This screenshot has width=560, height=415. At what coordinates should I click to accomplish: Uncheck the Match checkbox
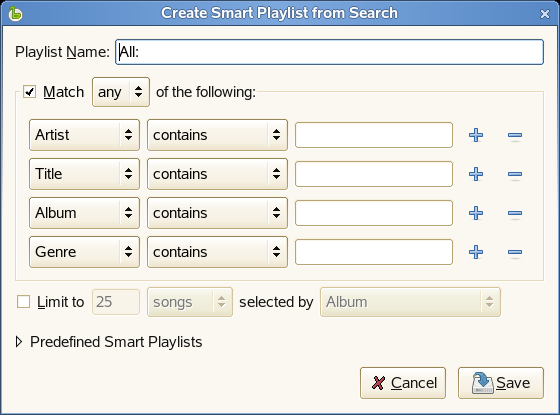point(29,92)
